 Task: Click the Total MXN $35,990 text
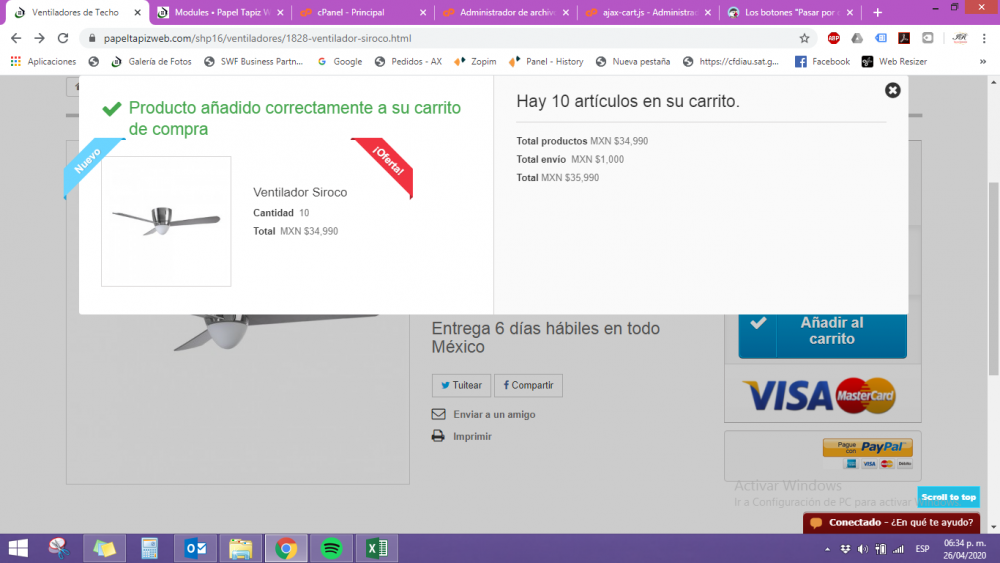click(x=557, y=178)
